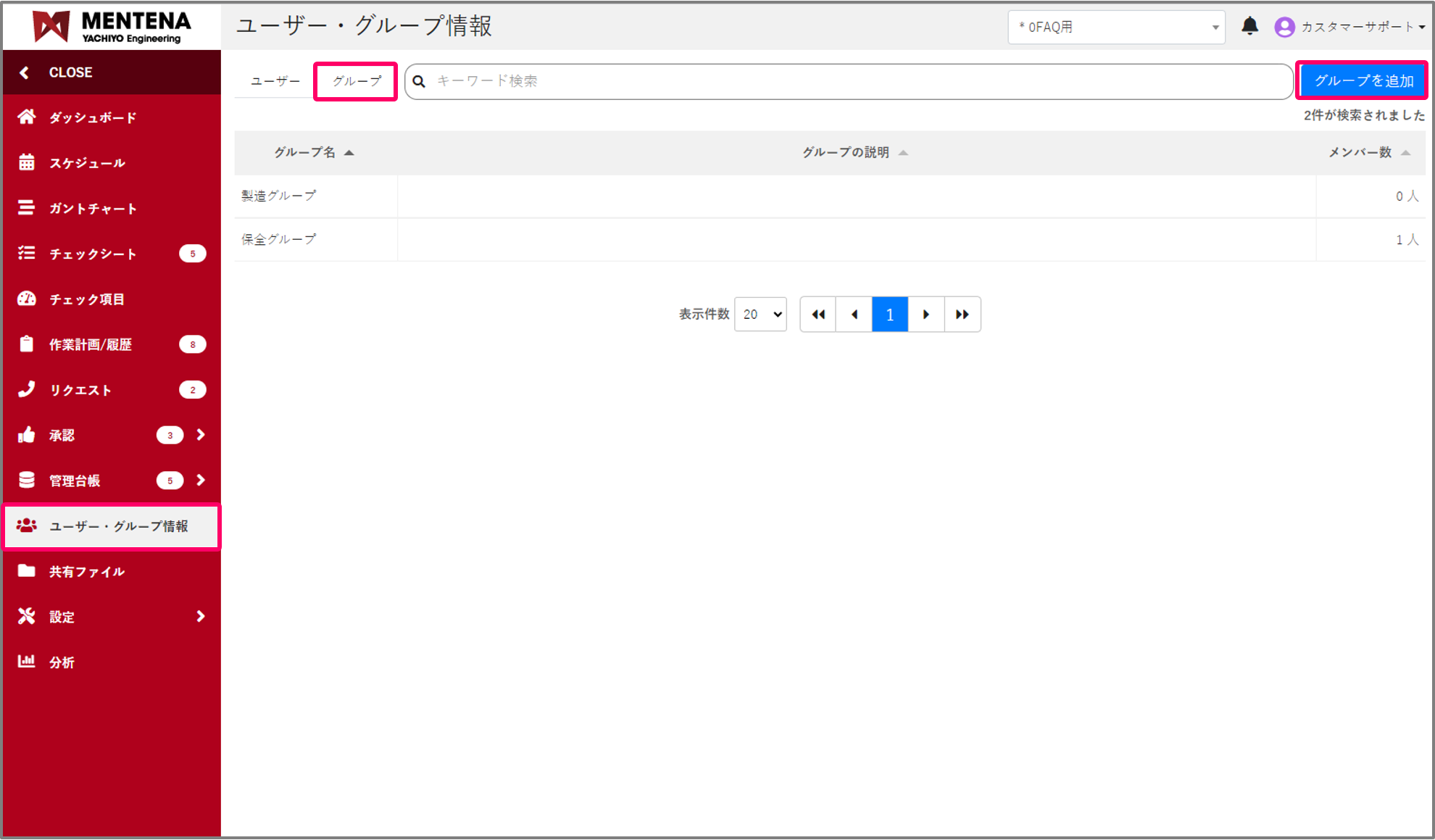This screenshot has width=1435, height=840.
Task: Open the ダッシュボード sidebar icon
Action: (x=27, y=117)
